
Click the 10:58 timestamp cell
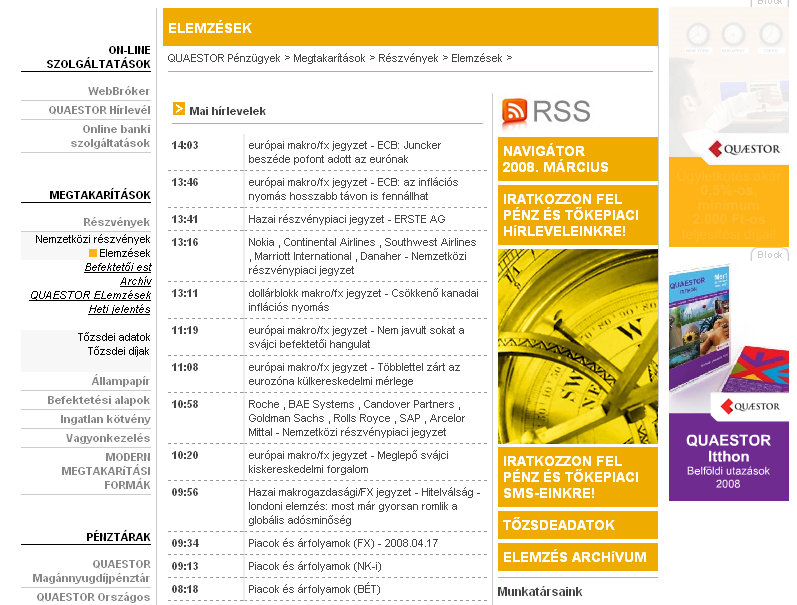tap(185, 404)
